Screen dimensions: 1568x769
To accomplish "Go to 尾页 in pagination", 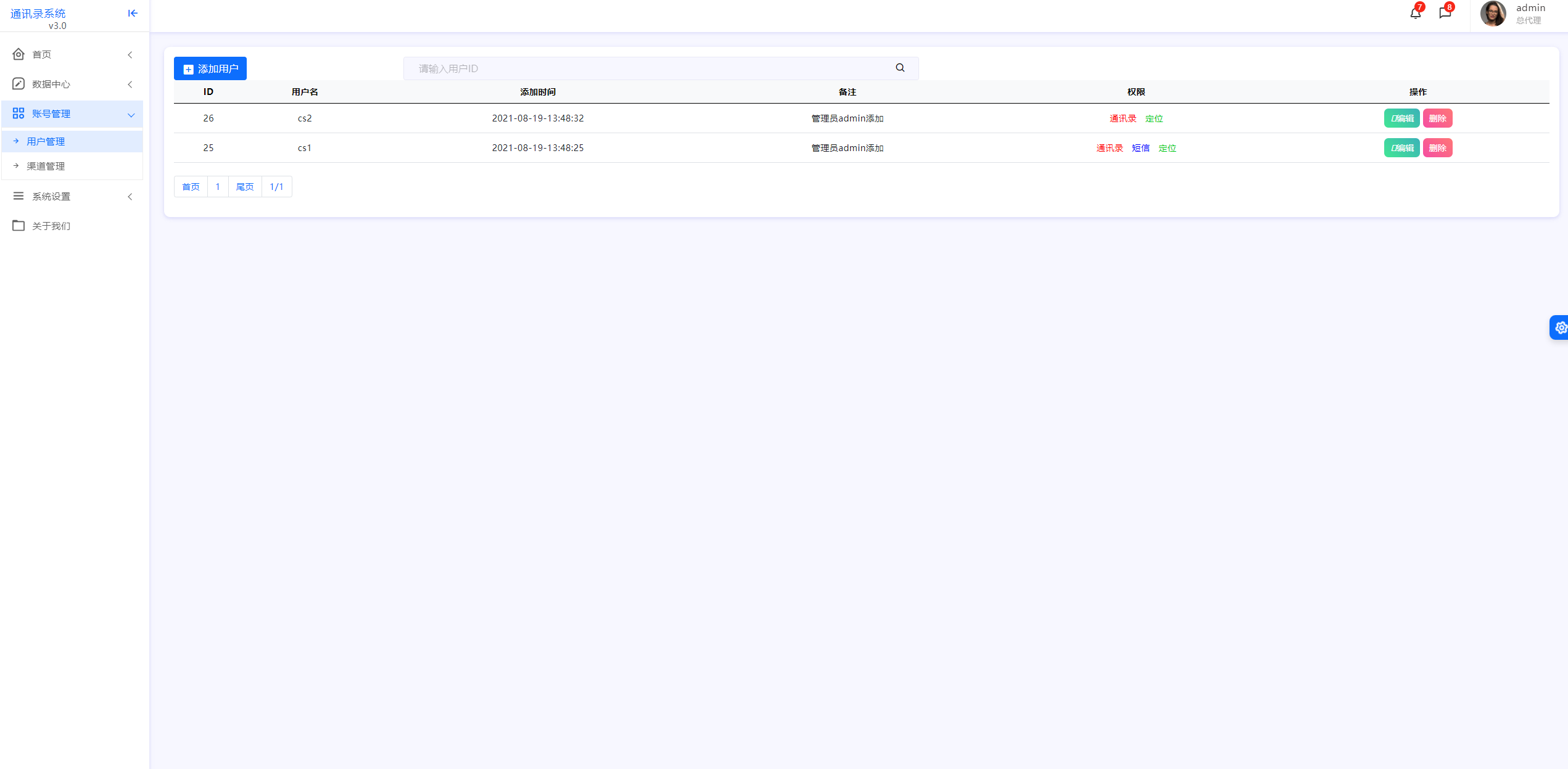I will [245, 187].
